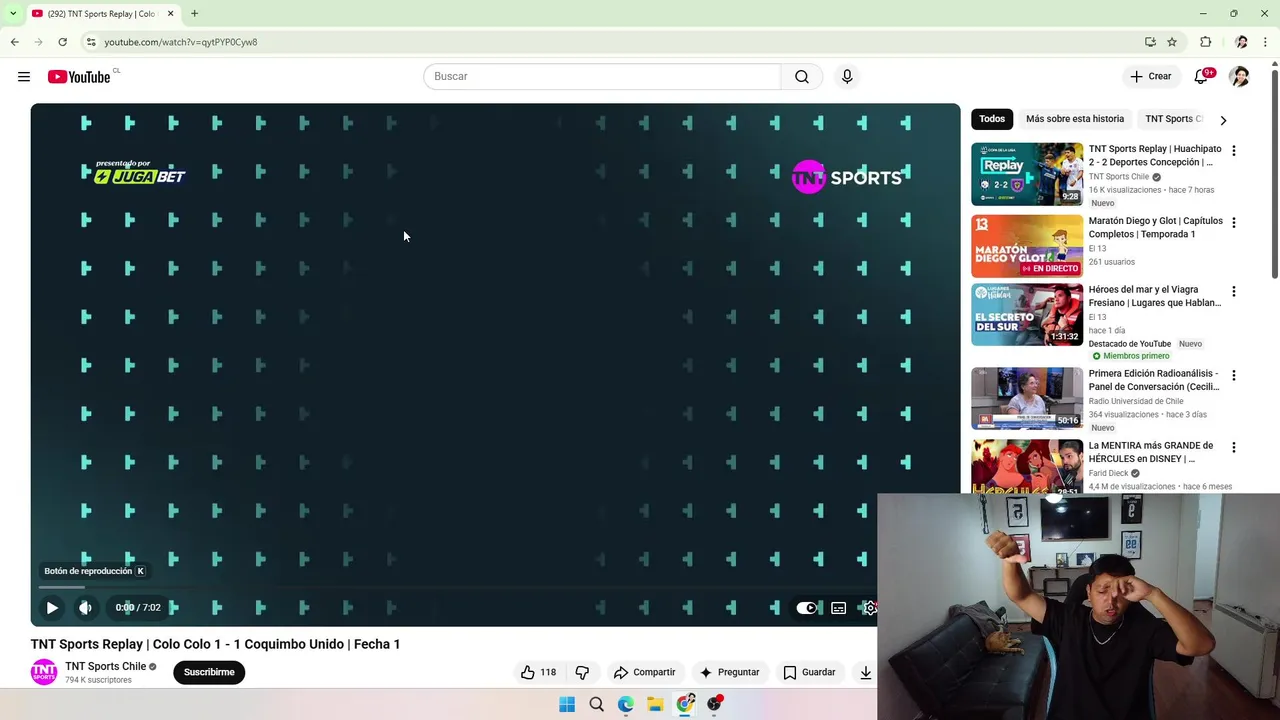Mute the video volume icon
This screenshot has width=1280, height=720.
pos(86,607)
